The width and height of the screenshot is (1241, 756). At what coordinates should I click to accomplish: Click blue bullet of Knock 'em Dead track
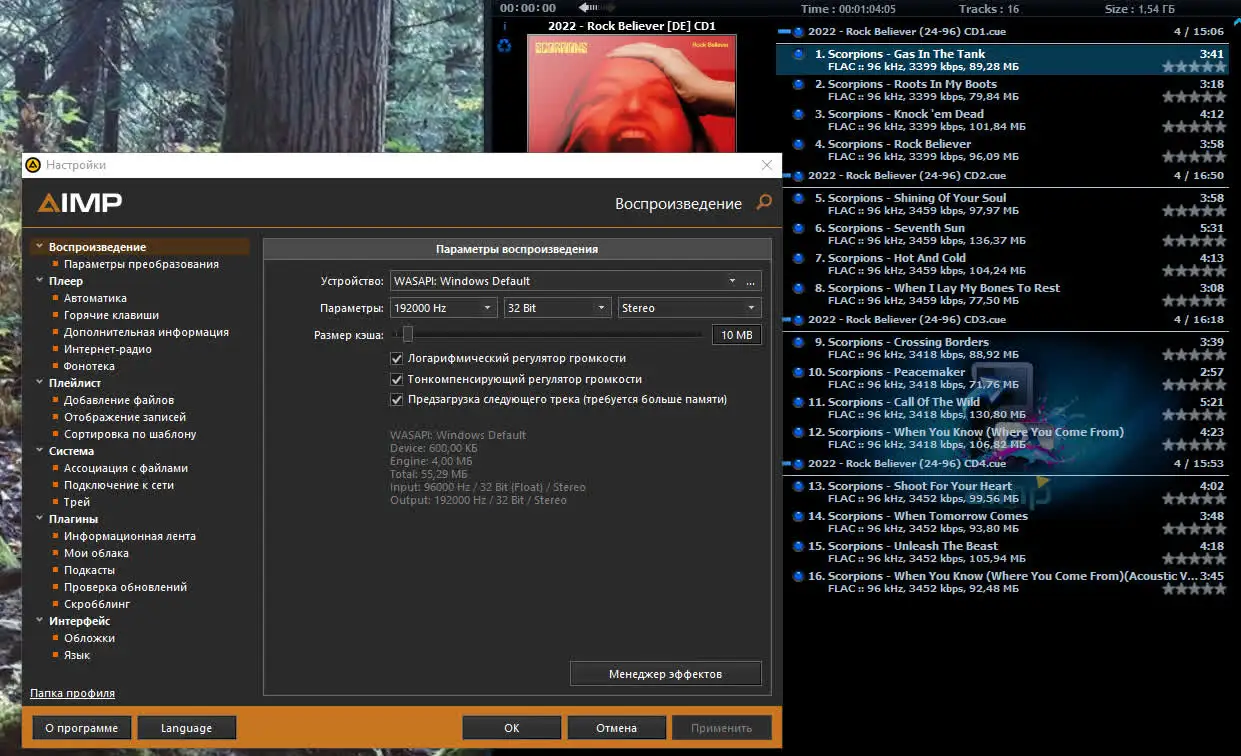pyautogui.click(x=798, y=115)
